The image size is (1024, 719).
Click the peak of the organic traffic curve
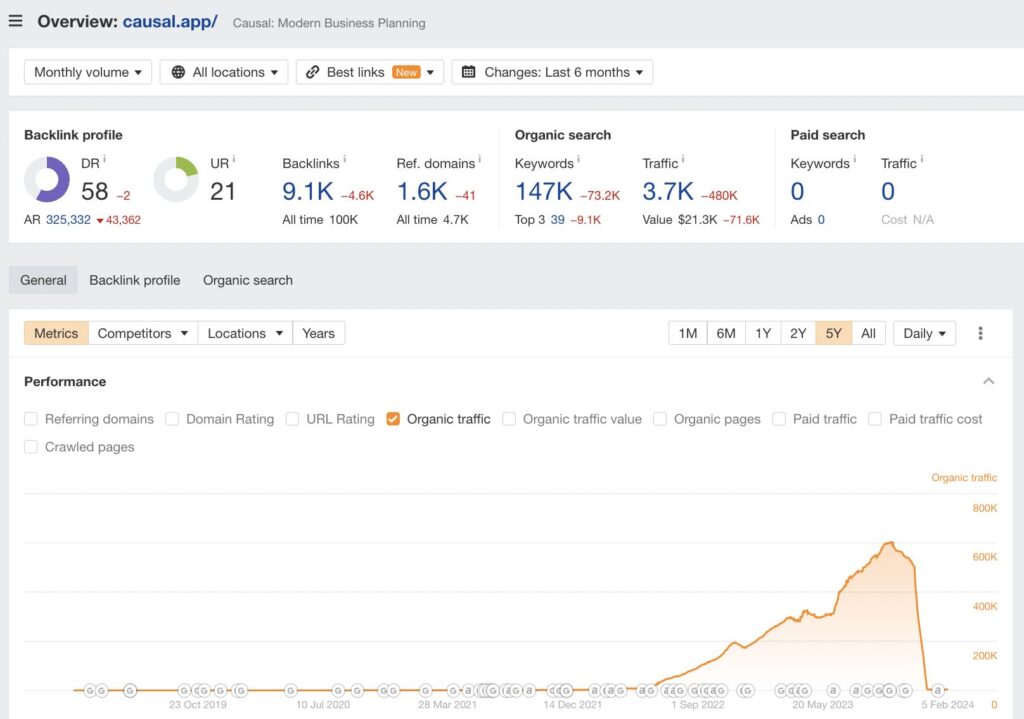click(889, 543)
